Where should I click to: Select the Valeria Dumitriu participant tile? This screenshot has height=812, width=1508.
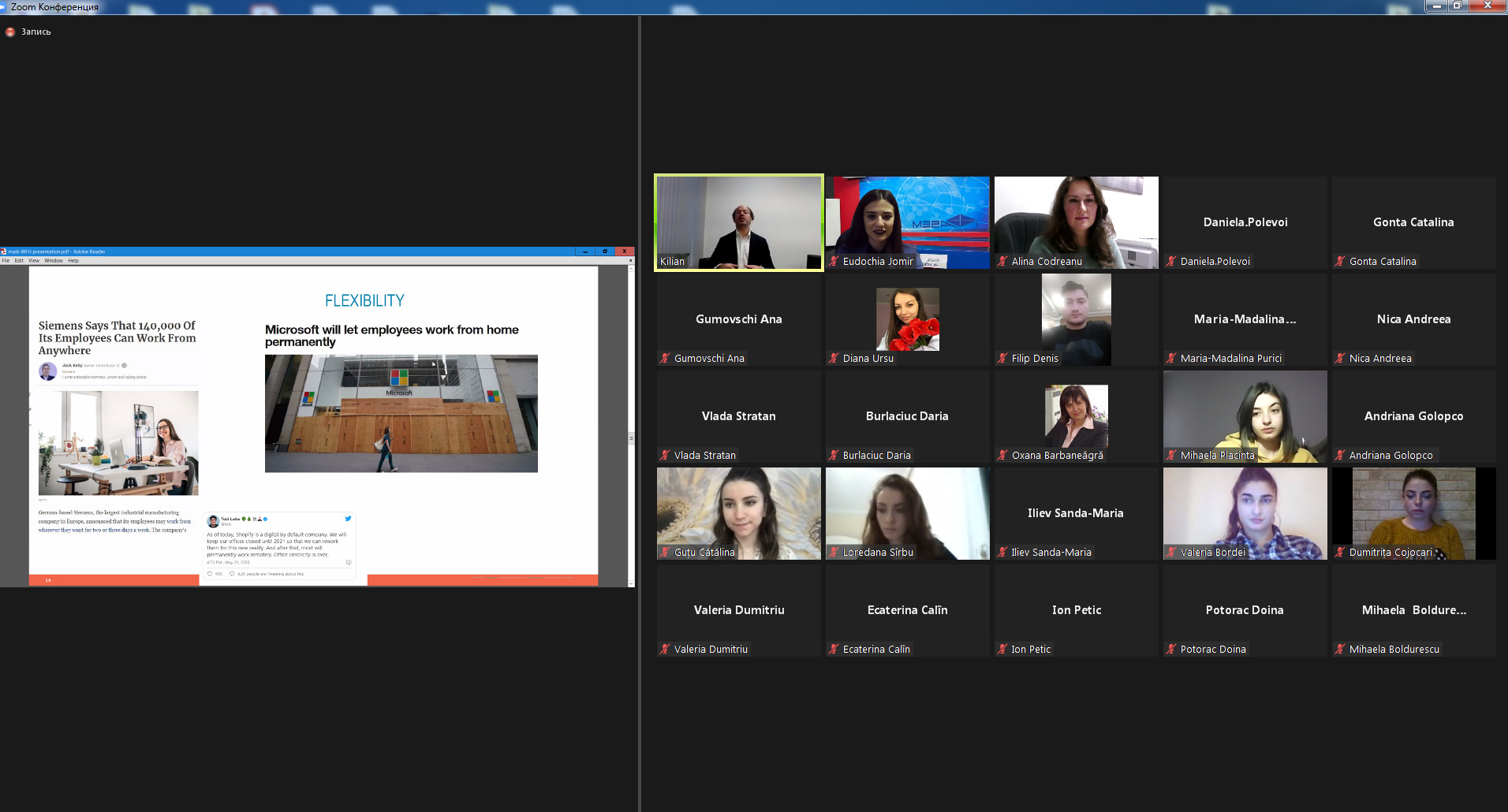739,610
